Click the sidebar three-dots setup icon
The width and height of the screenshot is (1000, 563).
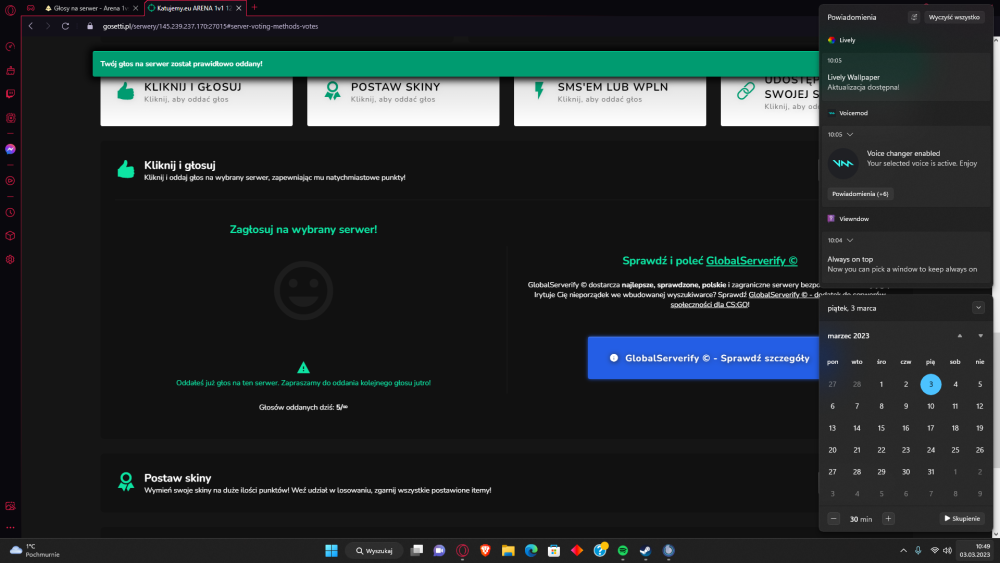(x=10, y=527)
